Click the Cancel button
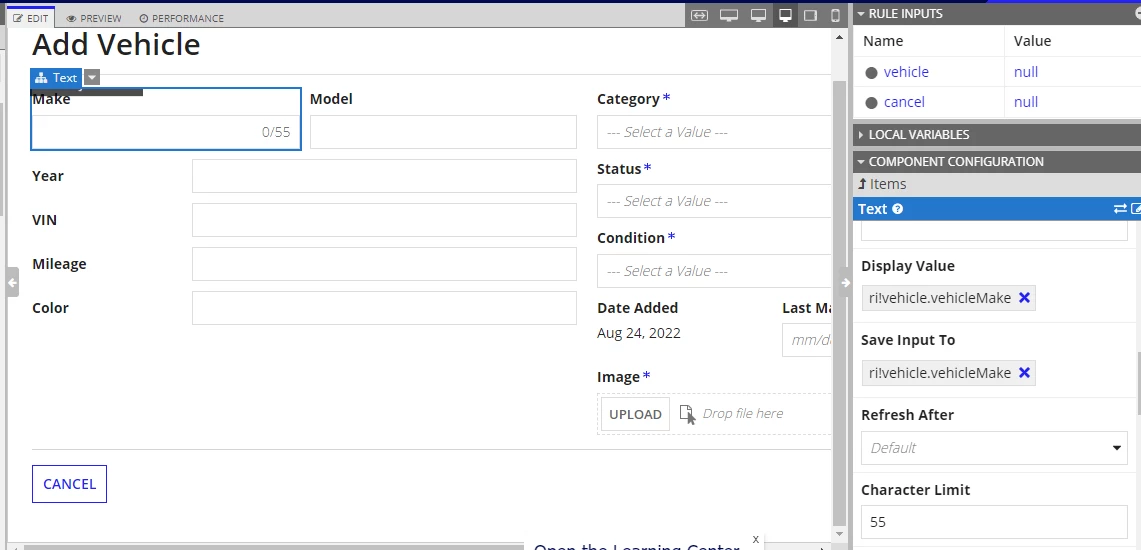 coord(69,484)
